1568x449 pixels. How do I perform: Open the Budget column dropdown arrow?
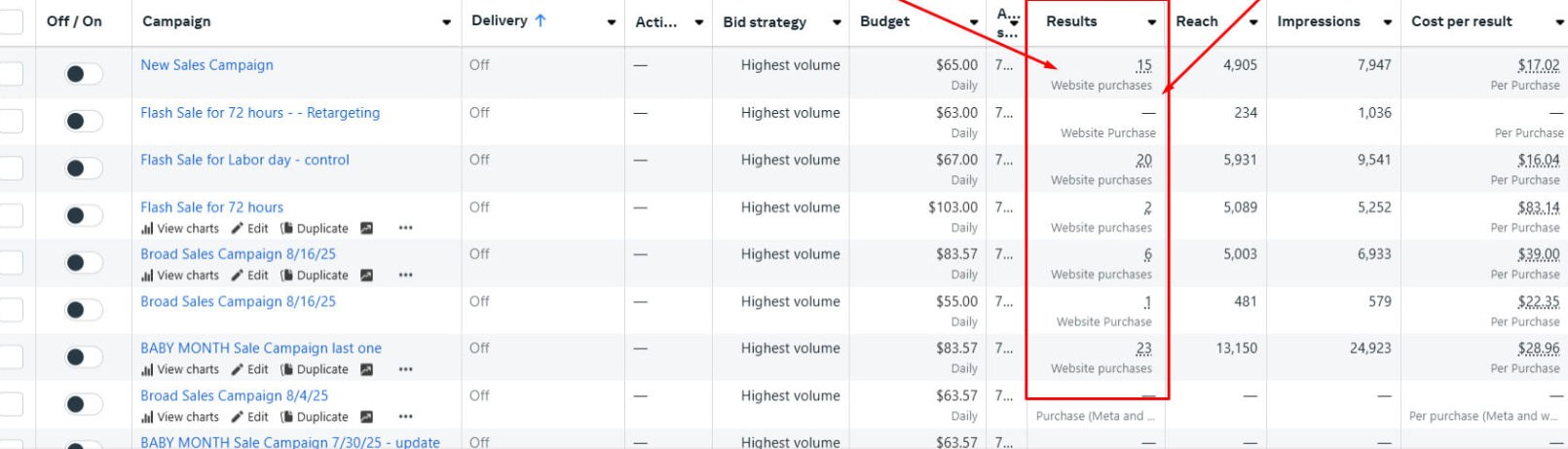(x=974, y=22)
